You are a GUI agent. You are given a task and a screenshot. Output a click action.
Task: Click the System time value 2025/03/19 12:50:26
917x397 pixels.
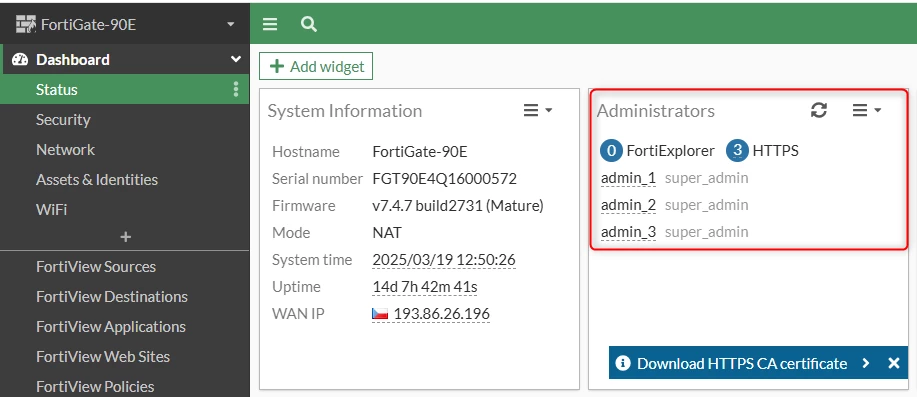444,260
